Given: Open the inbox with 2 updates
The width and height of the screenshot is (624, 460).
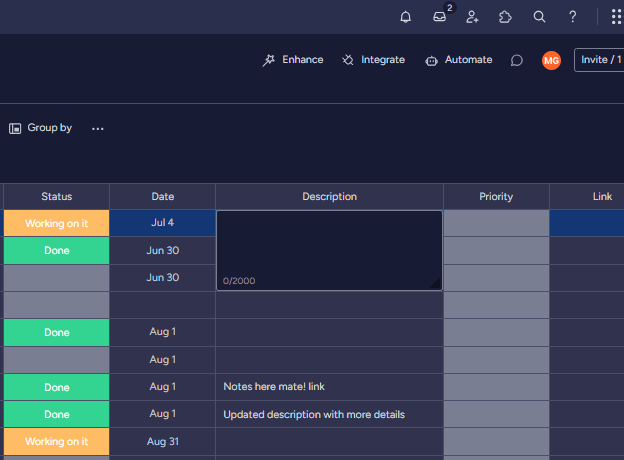Looking at the screenshot, I should [440, 17].
